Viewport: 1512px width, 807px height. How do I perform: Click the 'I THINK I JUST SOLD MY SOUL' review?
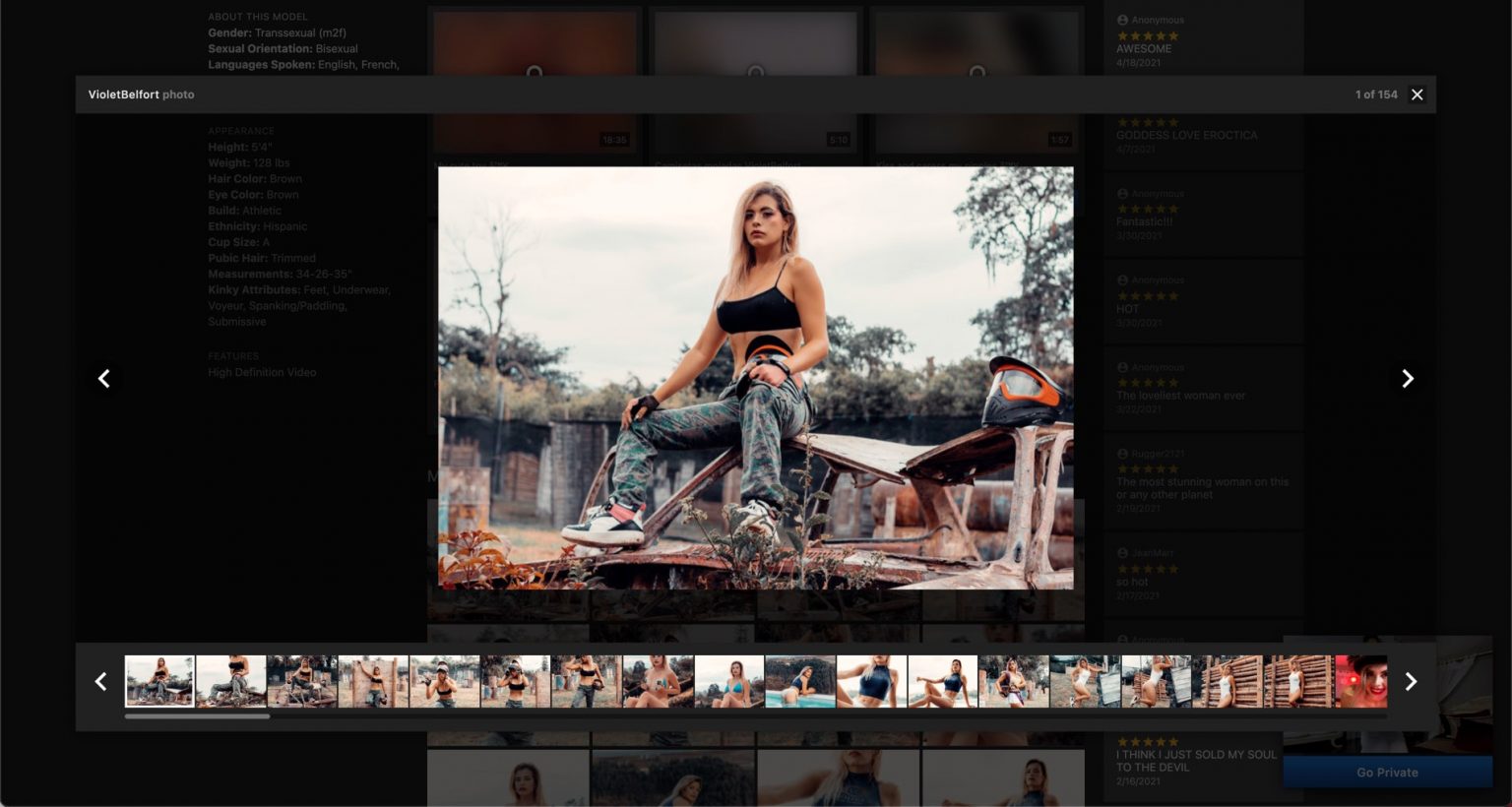pyautogui.click(x=1196, y=761)
